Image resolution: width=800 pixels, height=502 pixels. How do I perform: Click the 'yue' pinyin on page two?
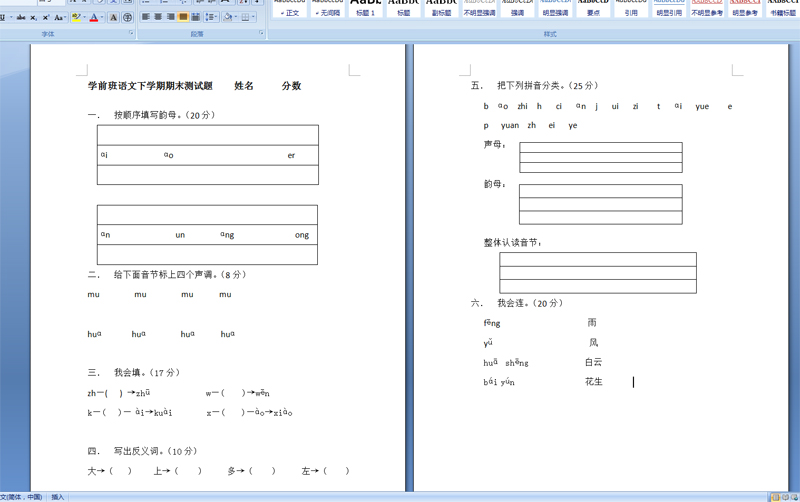[702, 107]
